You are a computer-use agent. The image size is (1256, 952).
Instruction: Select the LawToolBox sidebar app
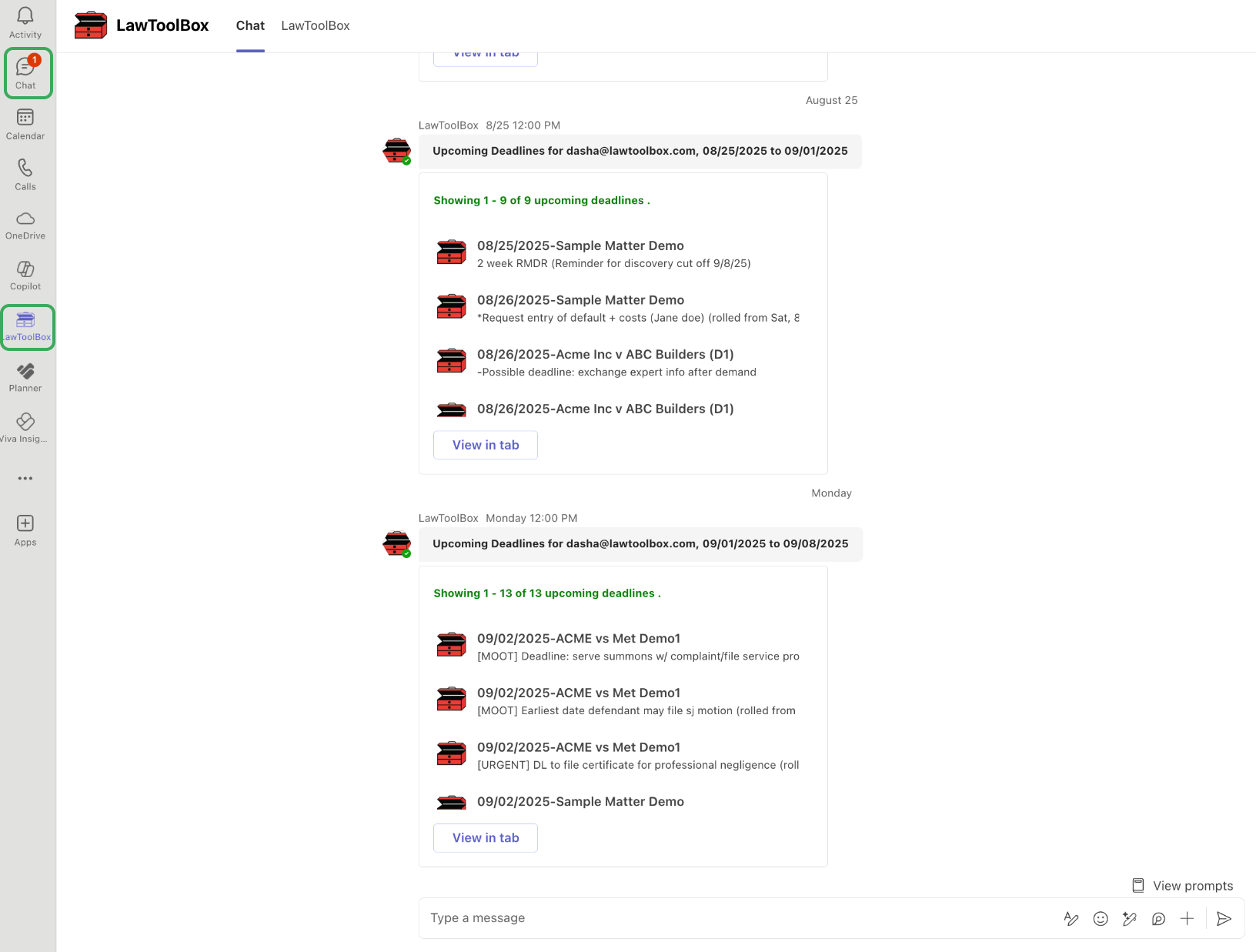tap(28, 327)
